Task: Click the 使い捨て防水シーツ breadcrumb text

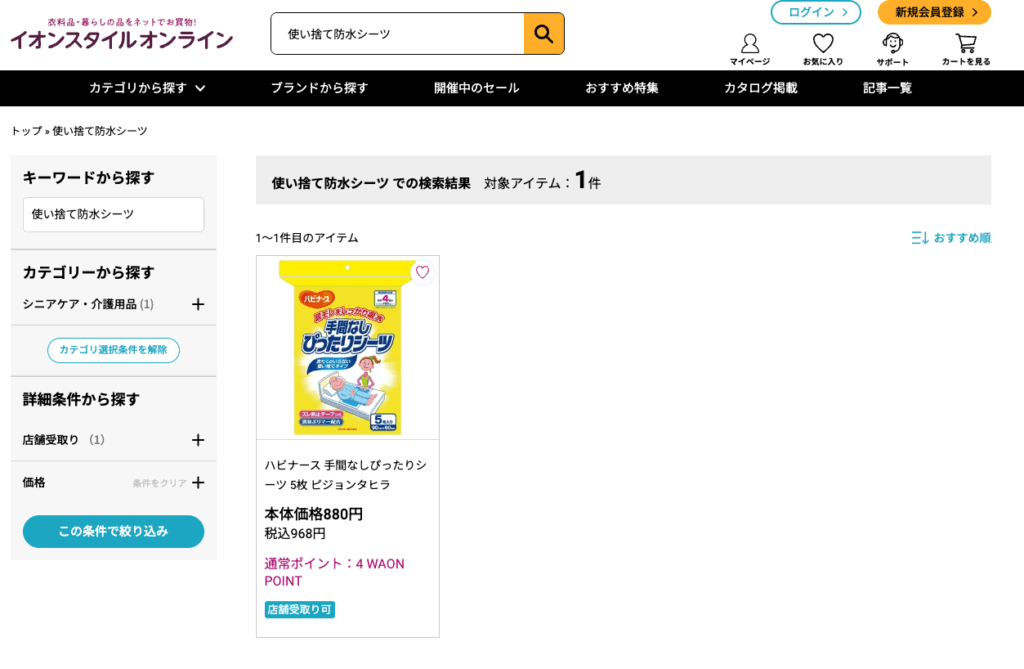Action: pyautogui.click(x=100, y=131)
